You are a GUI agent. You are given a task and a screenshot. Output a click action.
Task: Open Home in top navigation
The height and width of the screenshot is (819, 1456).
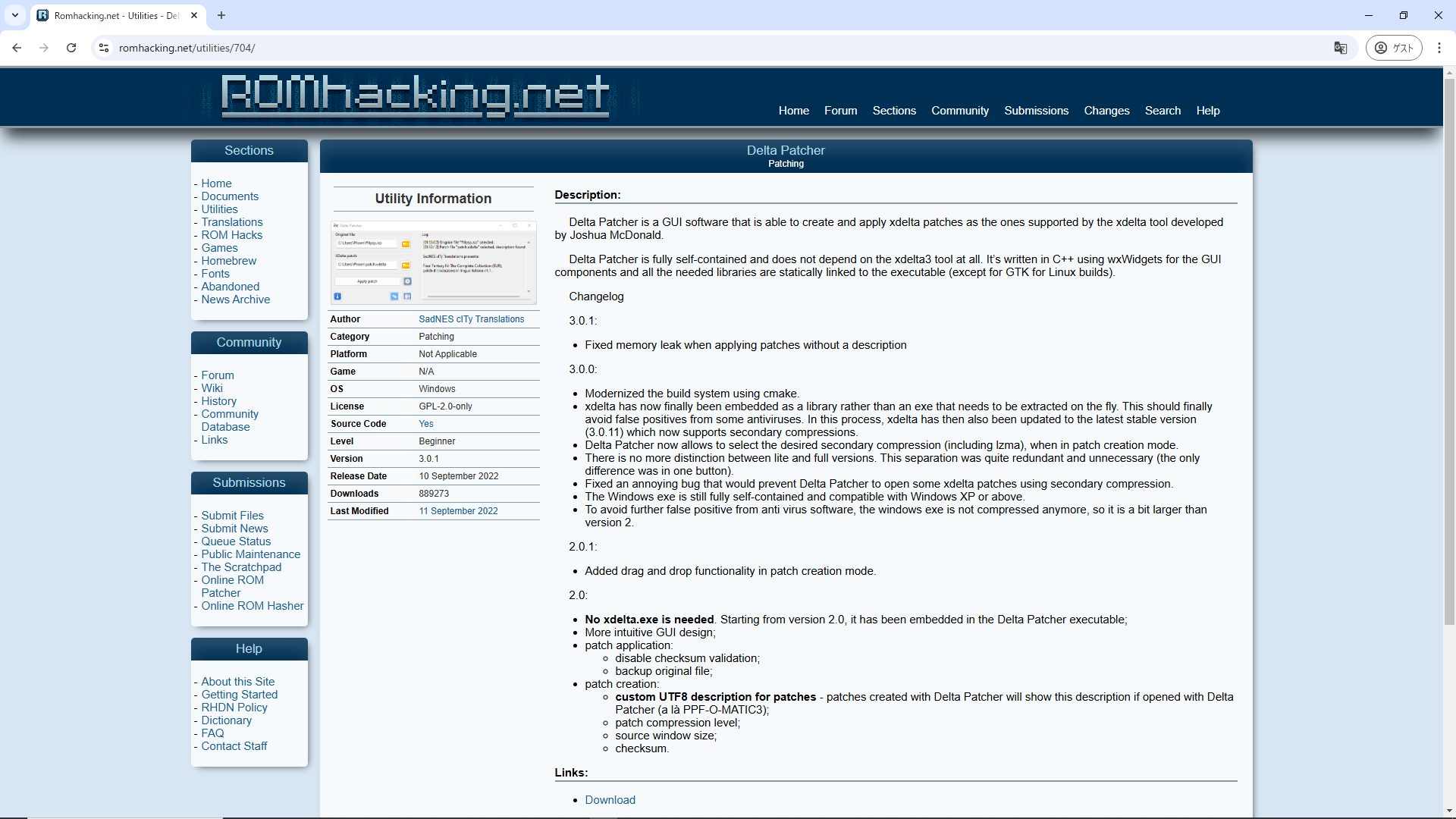coord(793,111)
